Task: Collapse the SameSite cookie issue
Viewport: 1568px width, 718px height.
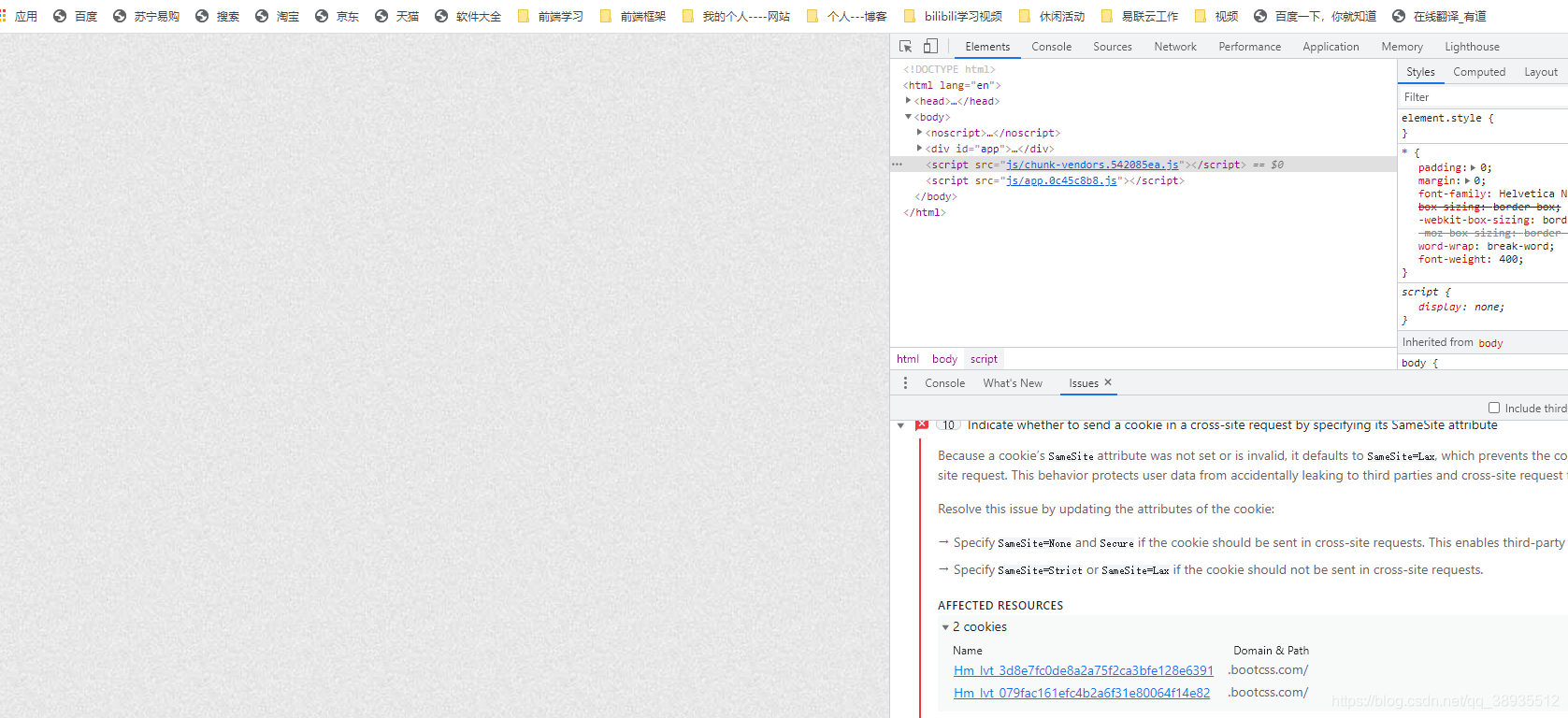Action: pyautogui.click(x=900, y=425)
